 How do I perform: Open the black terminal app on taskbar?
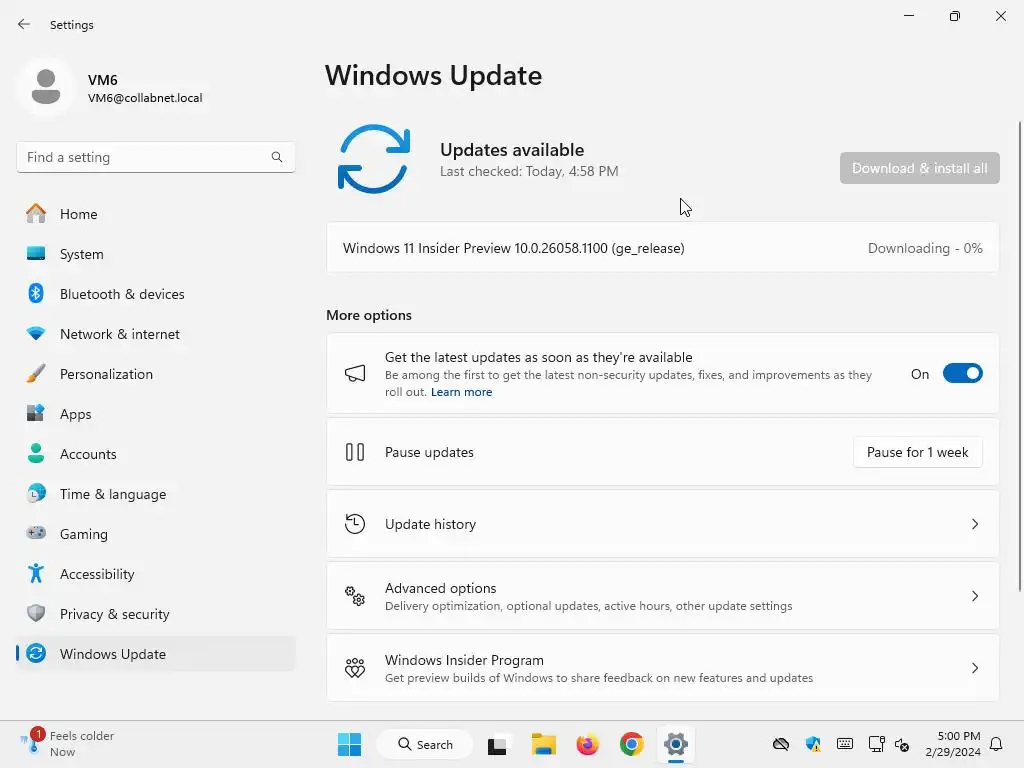[x=497, y=745]
